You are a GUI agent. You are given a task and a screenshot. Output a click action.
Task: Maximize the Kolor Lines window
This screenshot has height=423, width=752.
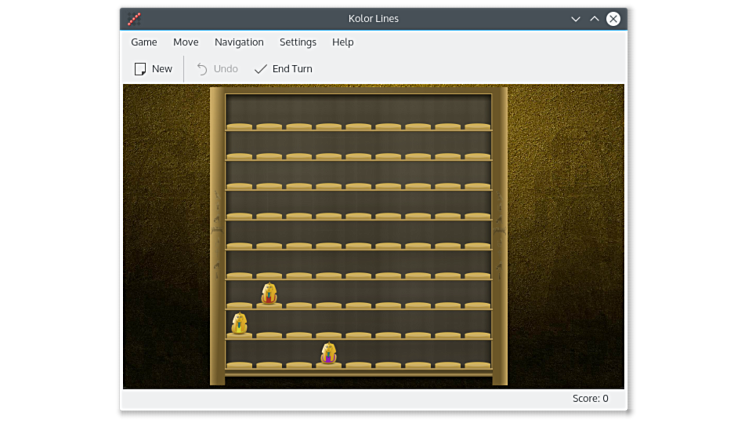(x=594, y=19)
